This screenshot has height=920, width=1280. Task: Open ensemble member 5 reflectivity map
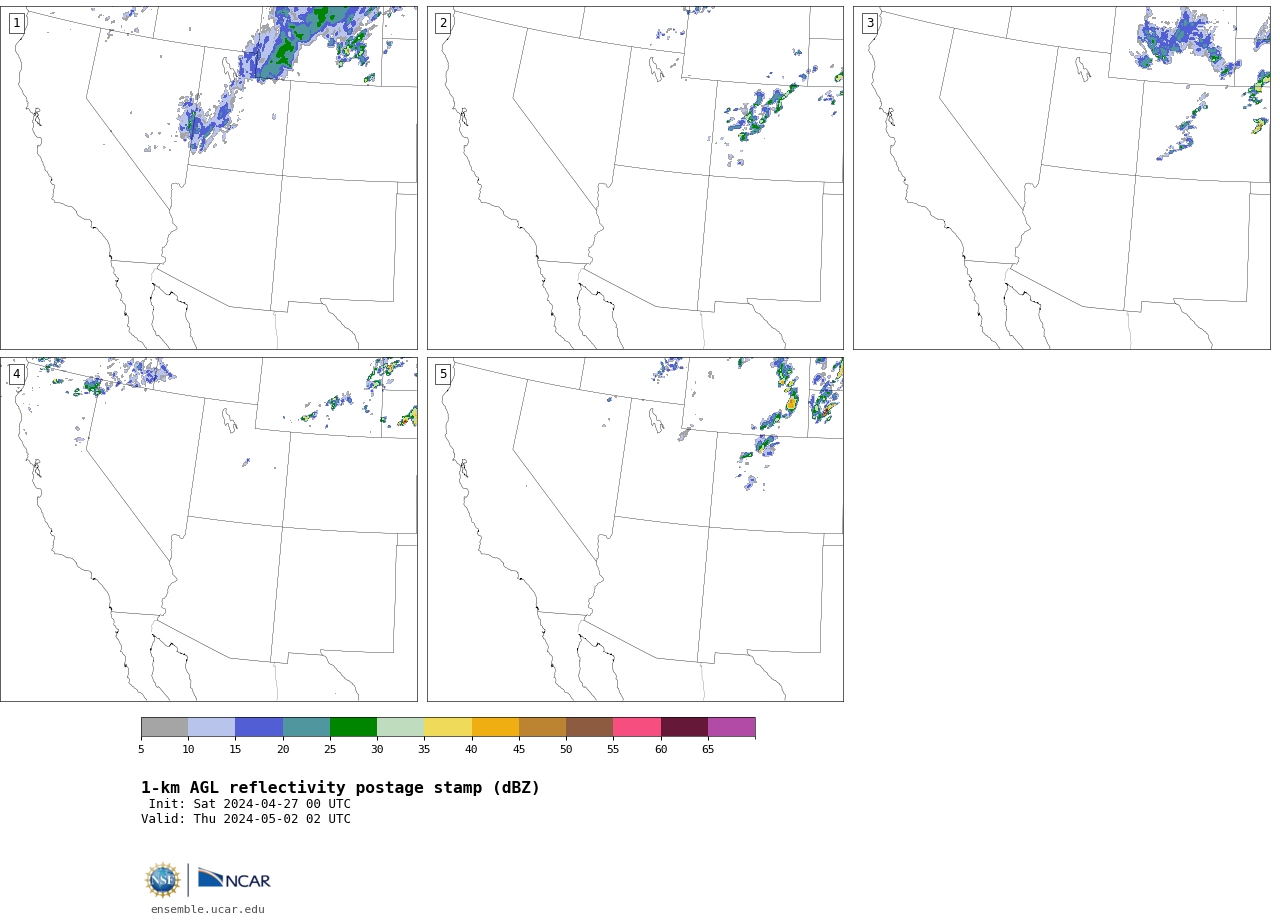[635, 529]
